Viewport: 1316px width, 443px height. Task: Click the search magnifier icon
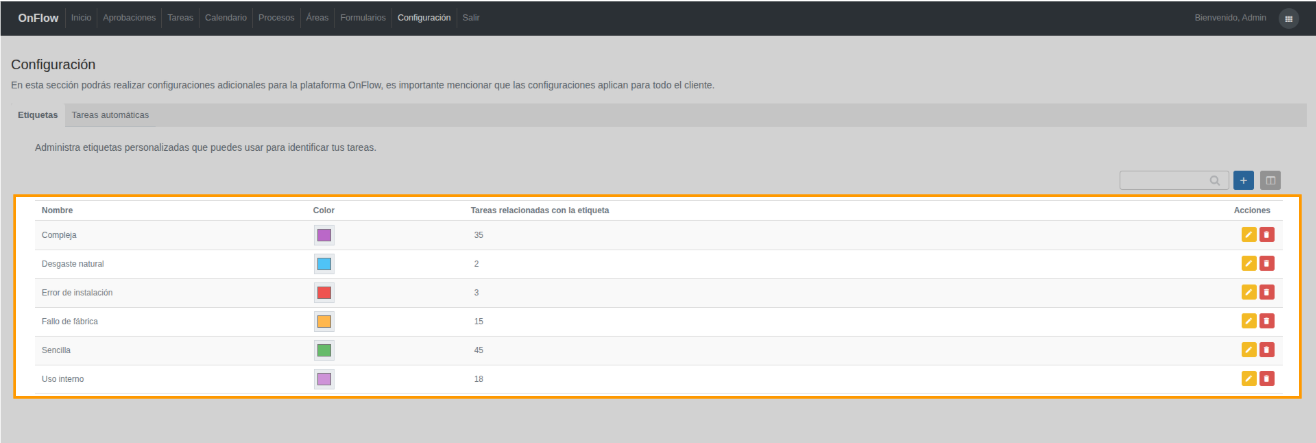point(1215,181)
